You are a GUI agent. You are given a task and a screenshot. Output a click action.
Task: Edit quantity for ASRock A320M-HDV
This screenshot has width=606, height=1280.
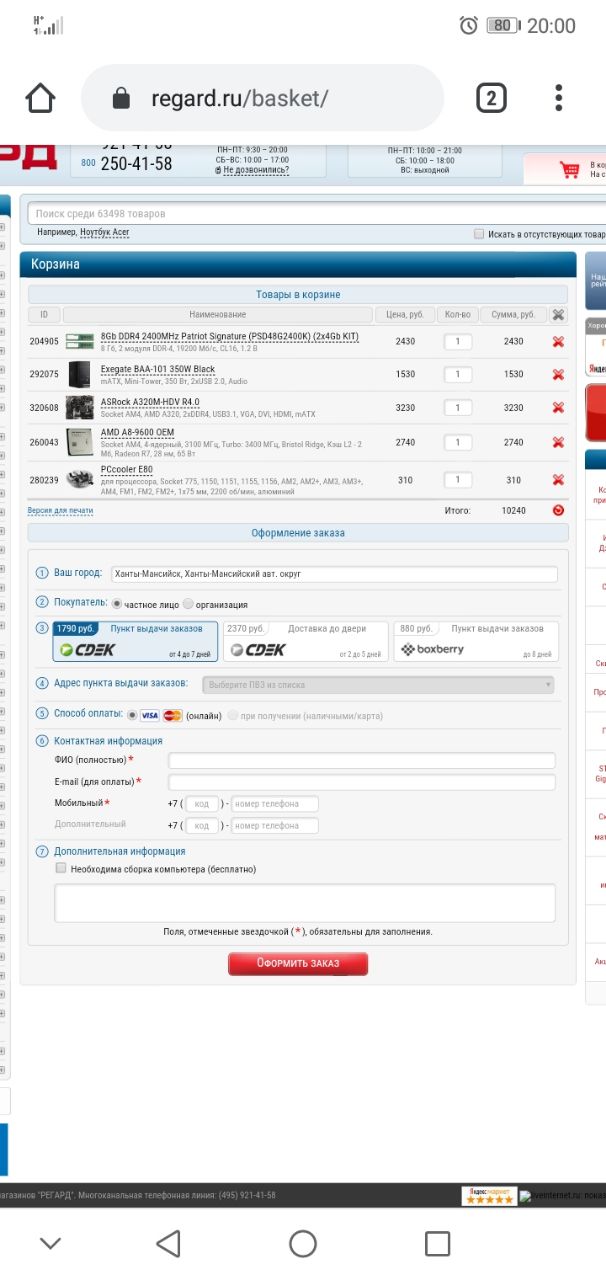pos(458,408)
